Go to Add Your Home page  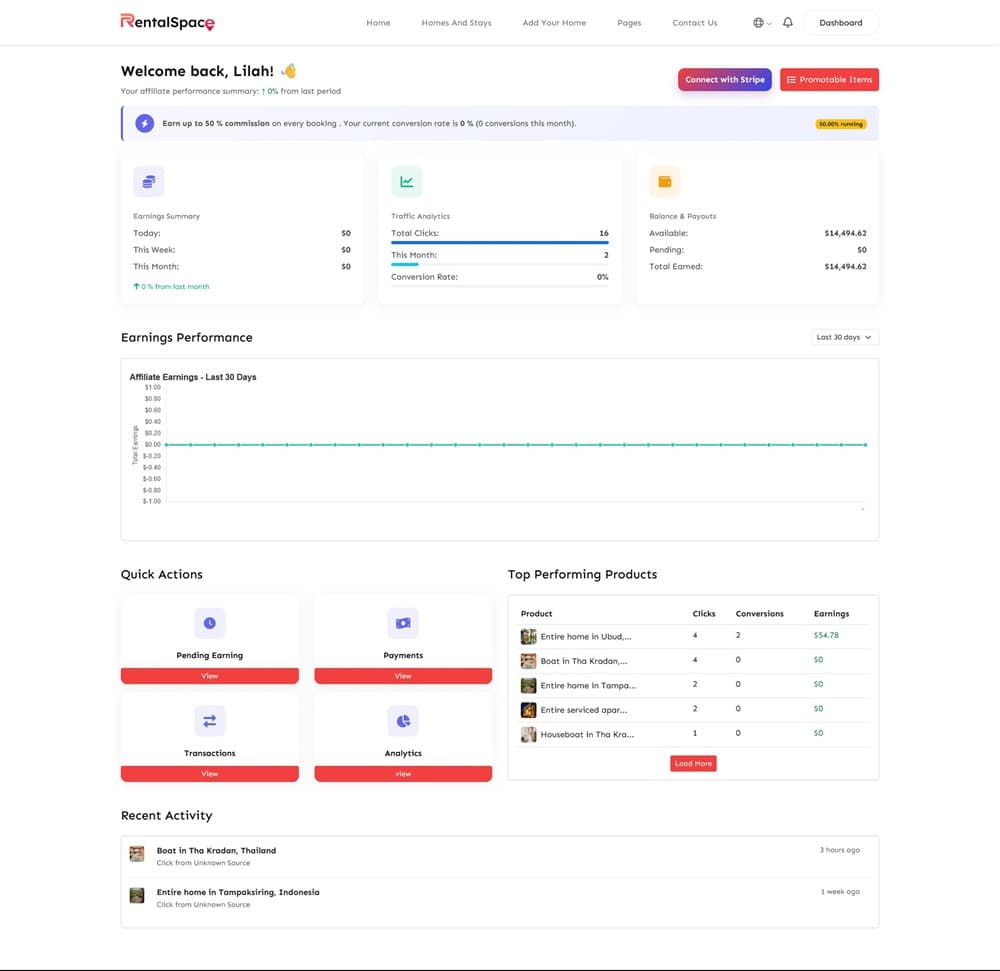click(x=554, y=23)
